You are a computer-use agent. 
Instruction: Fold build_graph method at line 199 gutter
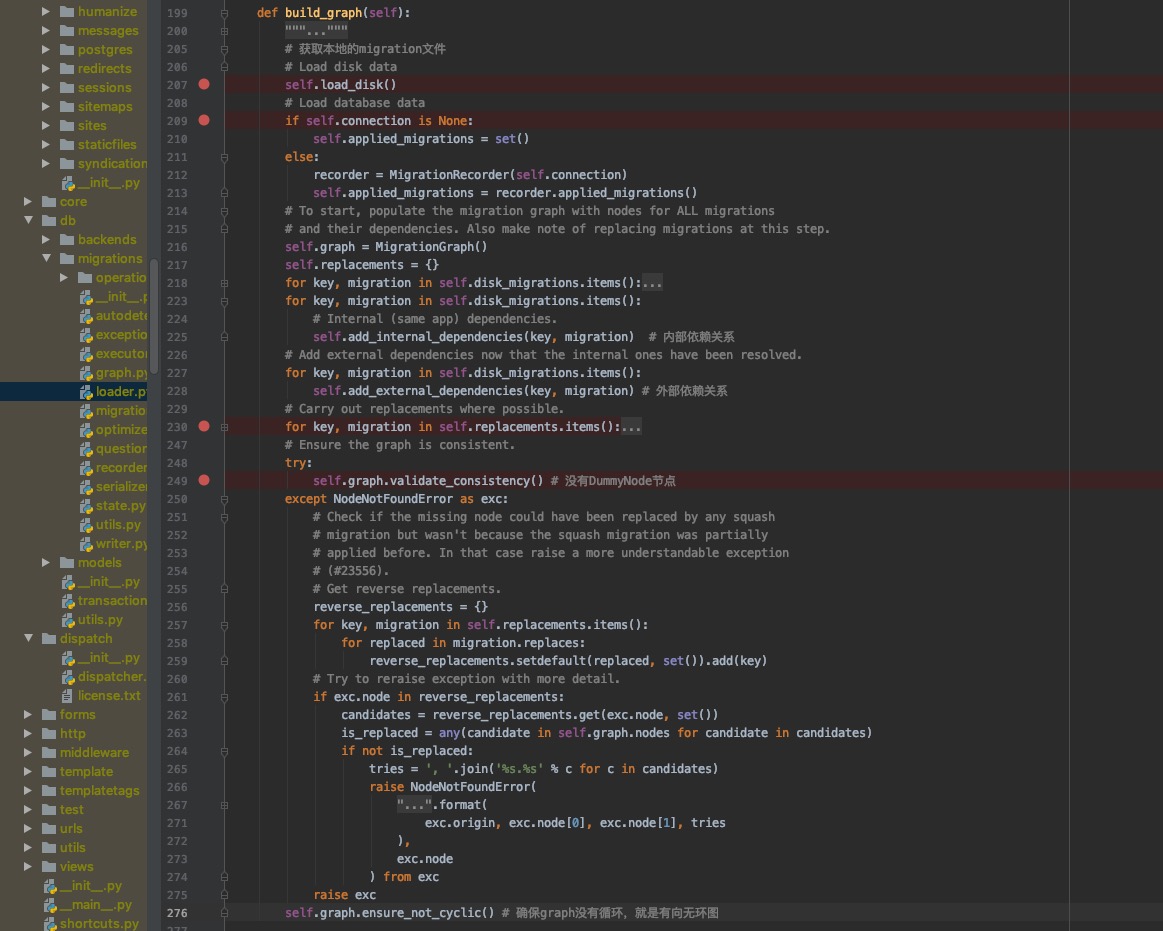(224, 13)
